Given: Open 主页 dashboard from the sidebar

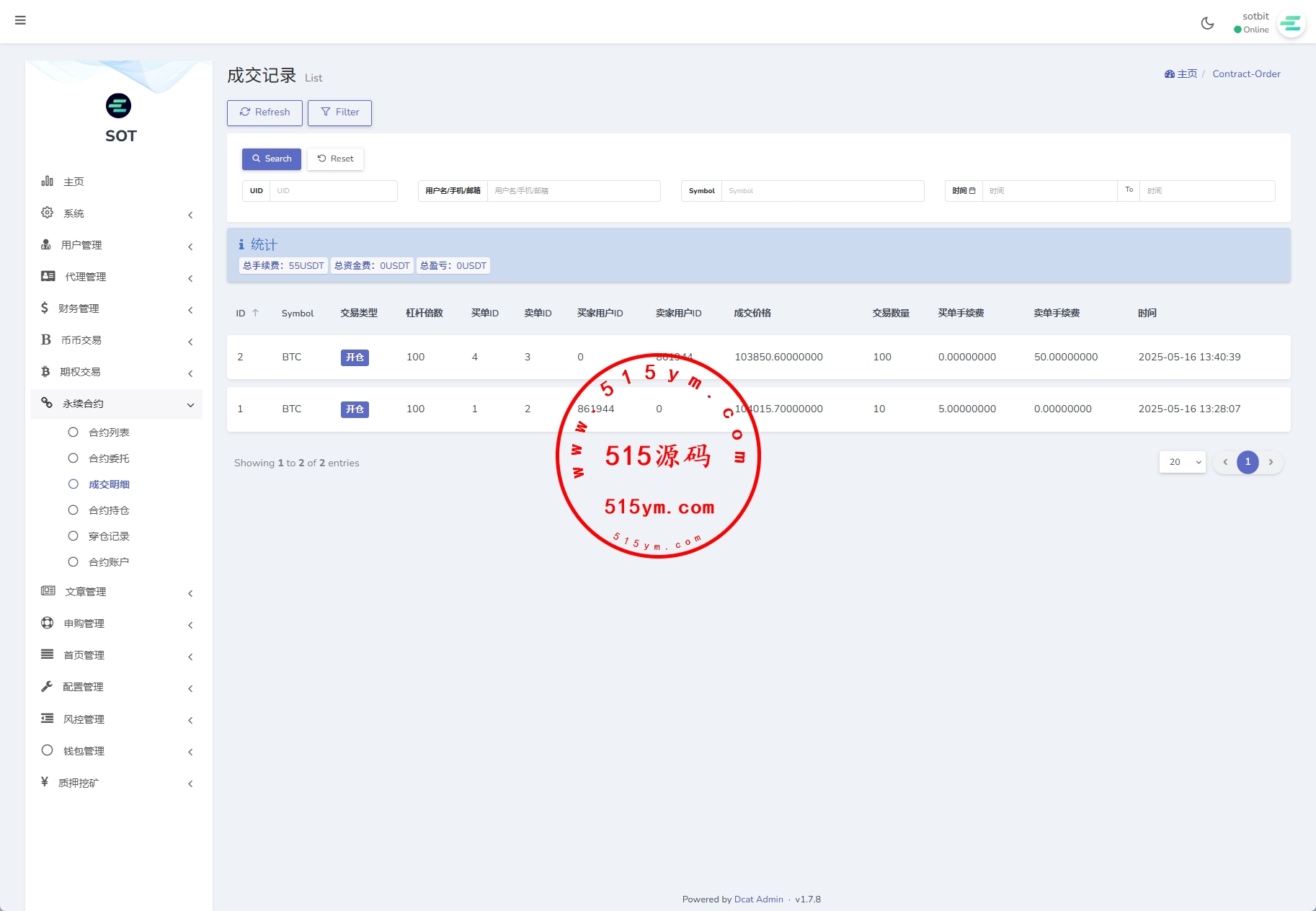Looking at the screenshot, I should coord(74,182).
